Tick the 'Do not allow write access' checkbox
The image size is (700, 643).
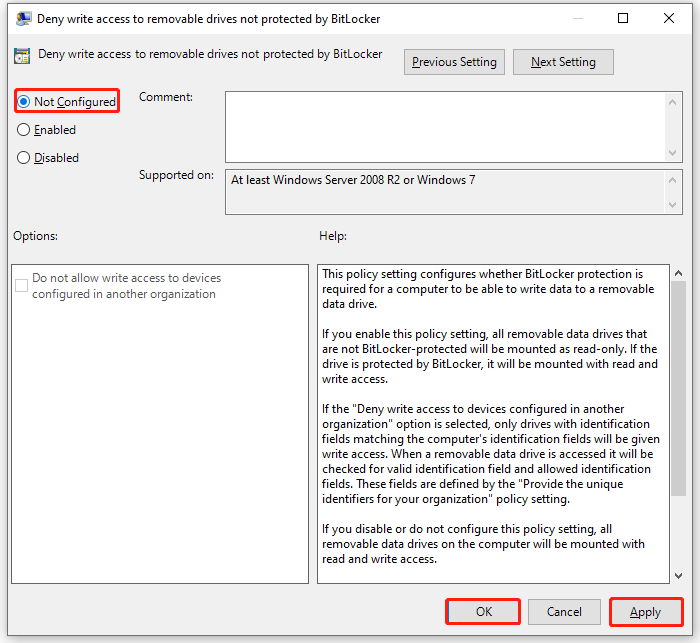point(21,285)
